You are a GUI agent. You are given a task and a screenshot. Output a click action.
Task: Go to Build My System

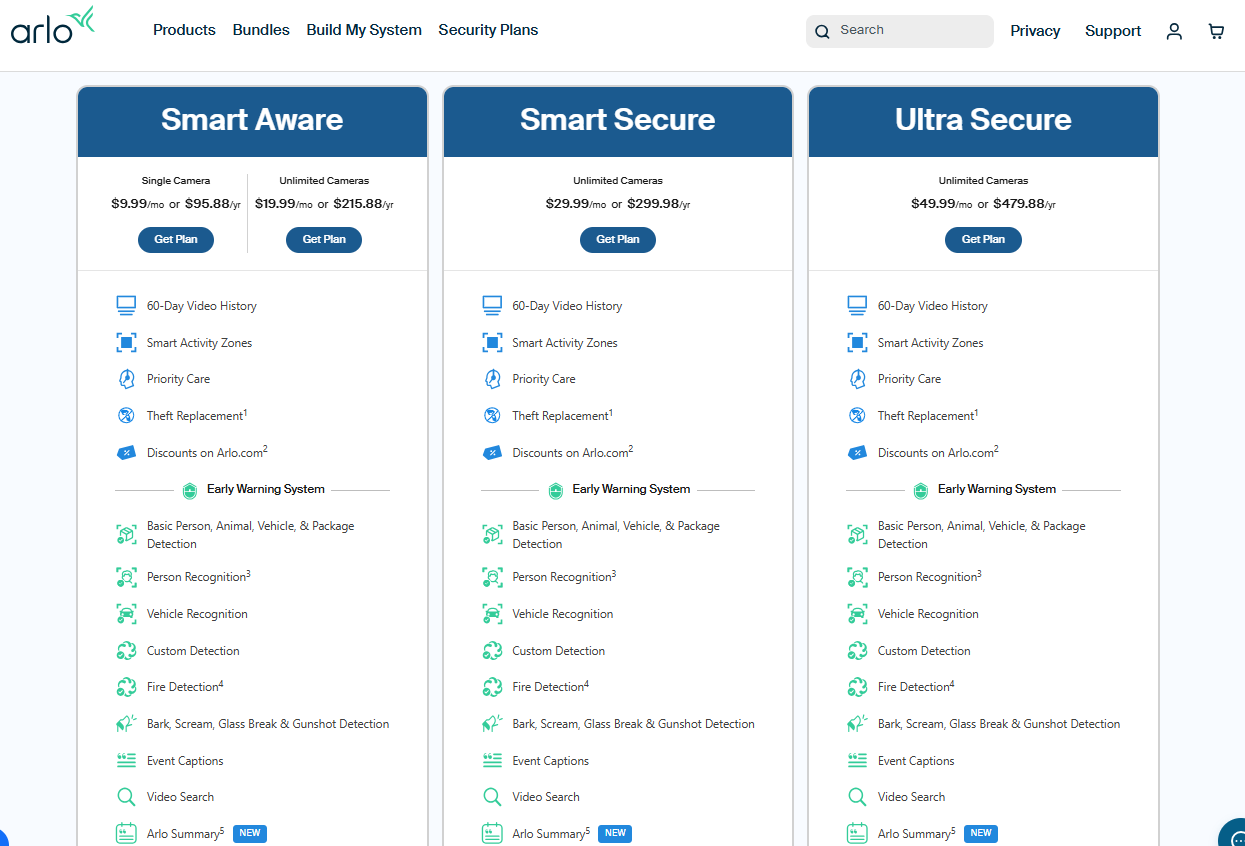(x=364, y=30)
